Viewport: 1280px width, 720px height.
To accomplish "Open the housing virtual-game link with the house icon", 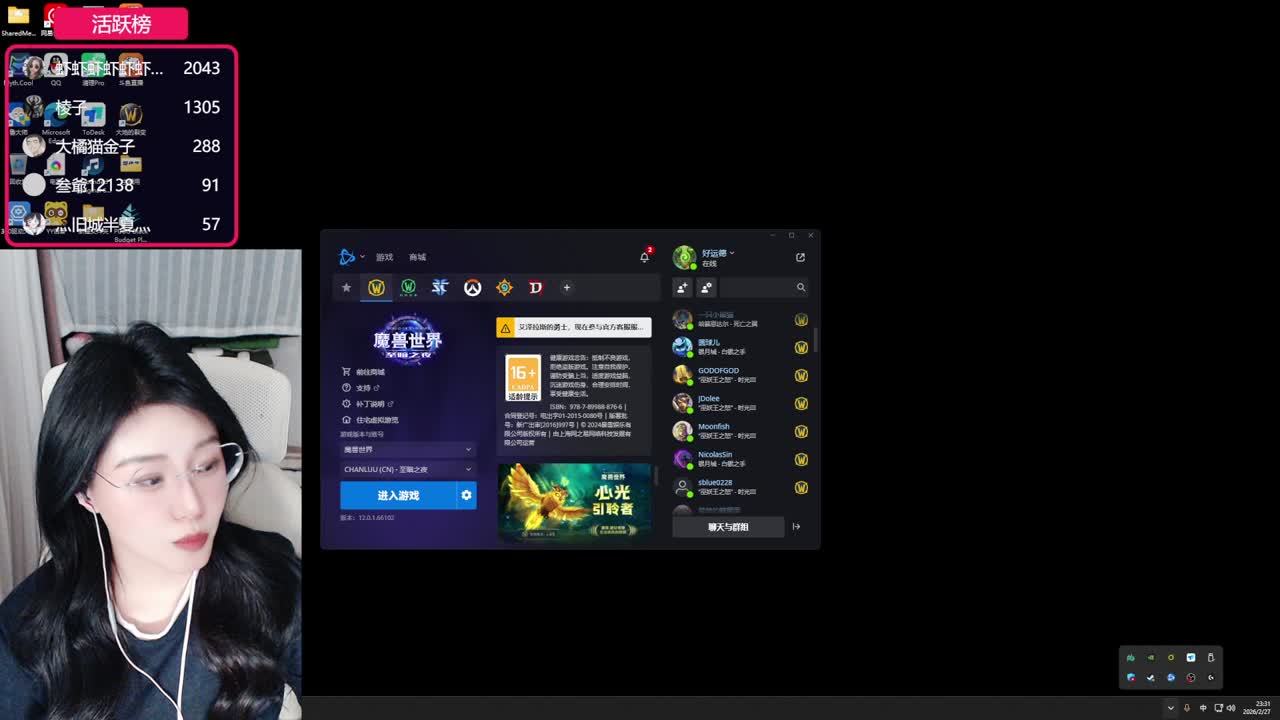I will (370, 420).
